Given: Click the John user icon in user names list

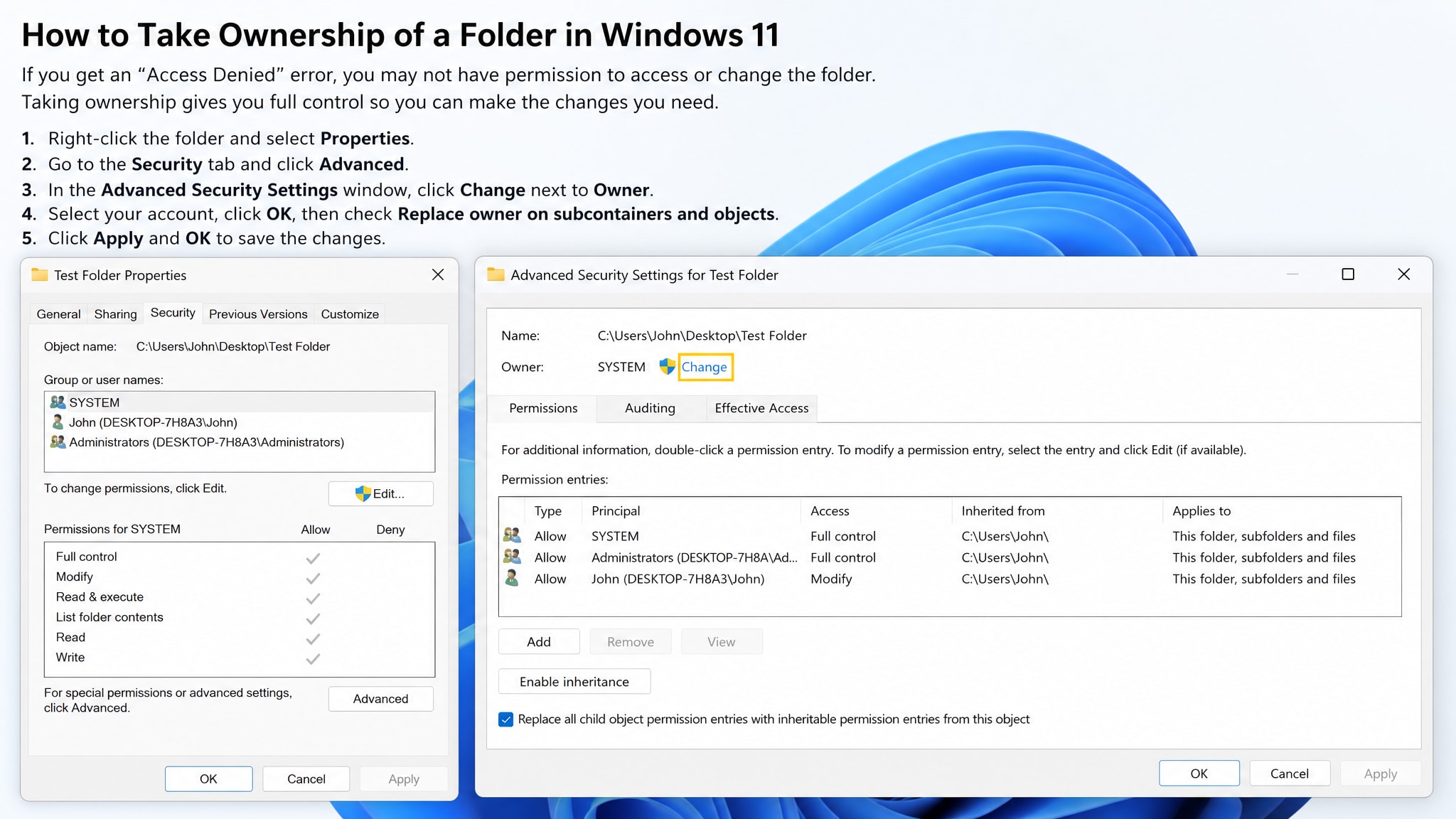Looking at the screenshot, I should [x=58, y=422].
